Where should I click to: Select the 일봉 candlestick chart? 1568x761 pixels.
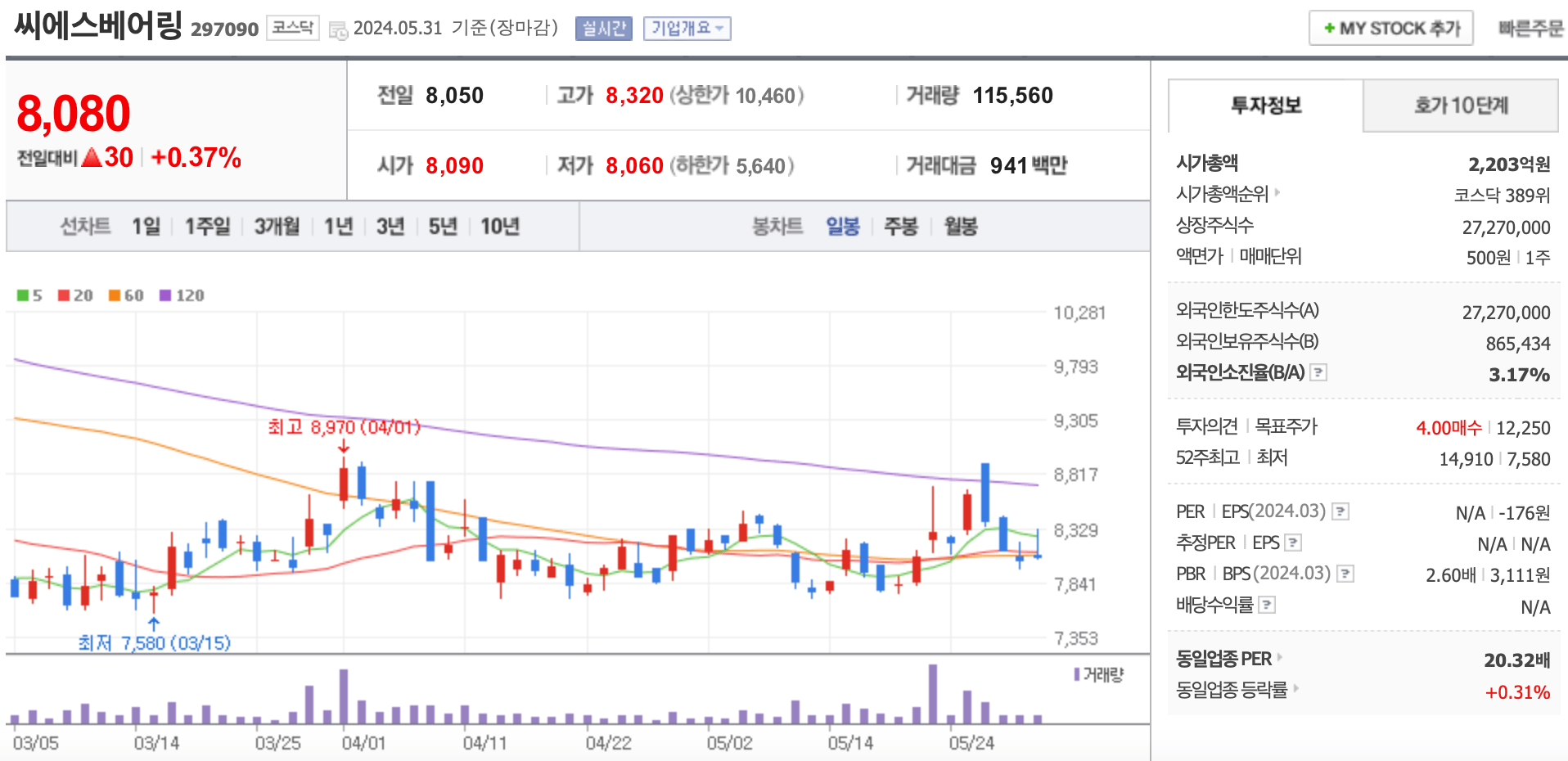pyautogui.click(x=843, y=226)
